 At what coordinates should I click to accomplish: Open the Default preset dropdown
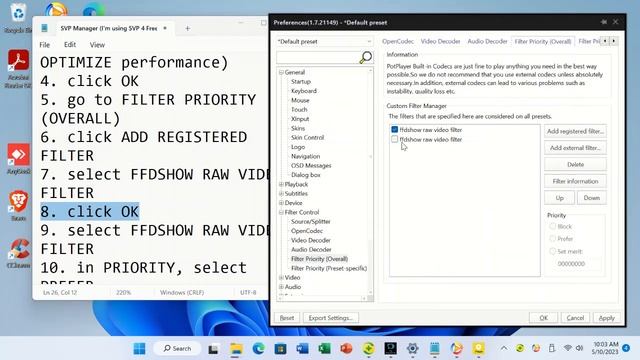click(324, 42)
